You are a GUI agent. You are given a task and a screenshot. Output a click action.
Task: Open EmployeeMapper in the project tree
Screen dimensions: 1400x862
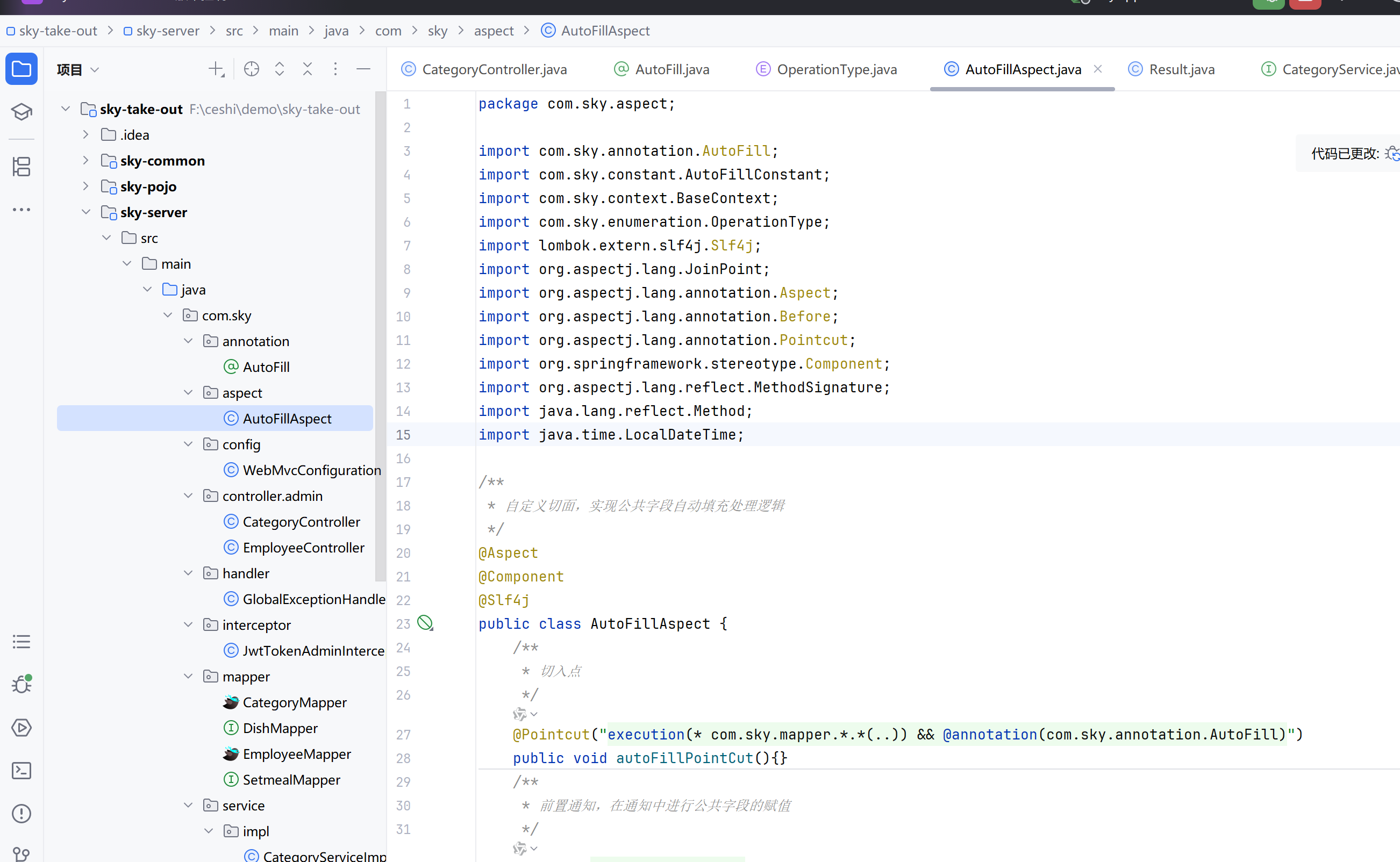pyautogui.click(x=297, y=753)
